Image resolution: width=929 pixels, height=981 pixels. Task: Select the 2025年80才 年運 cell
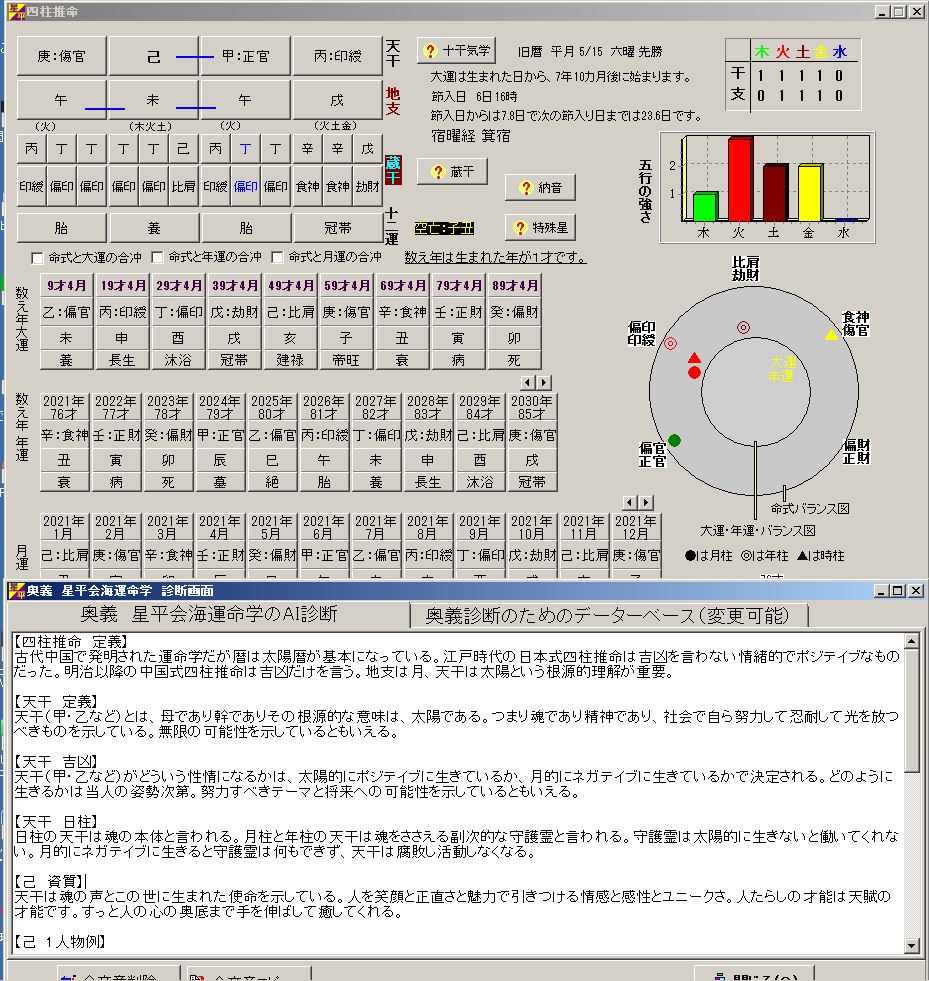tap(272, 407)
